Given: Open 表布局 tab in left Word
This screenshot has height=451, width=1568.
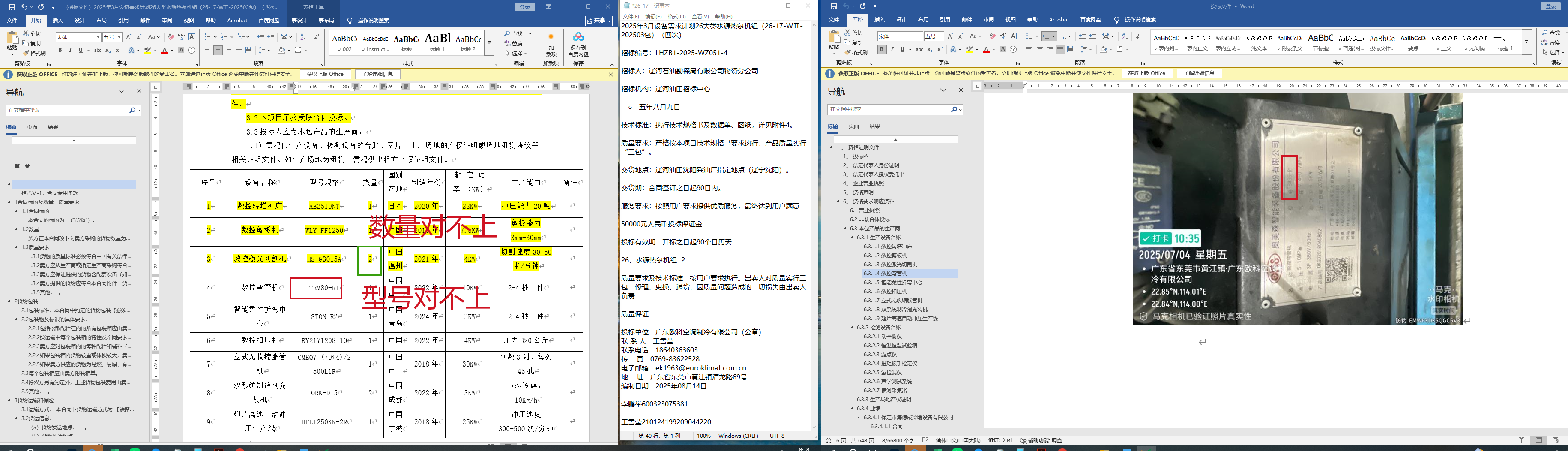Looking at the screenshot, I should click(326, 20).
